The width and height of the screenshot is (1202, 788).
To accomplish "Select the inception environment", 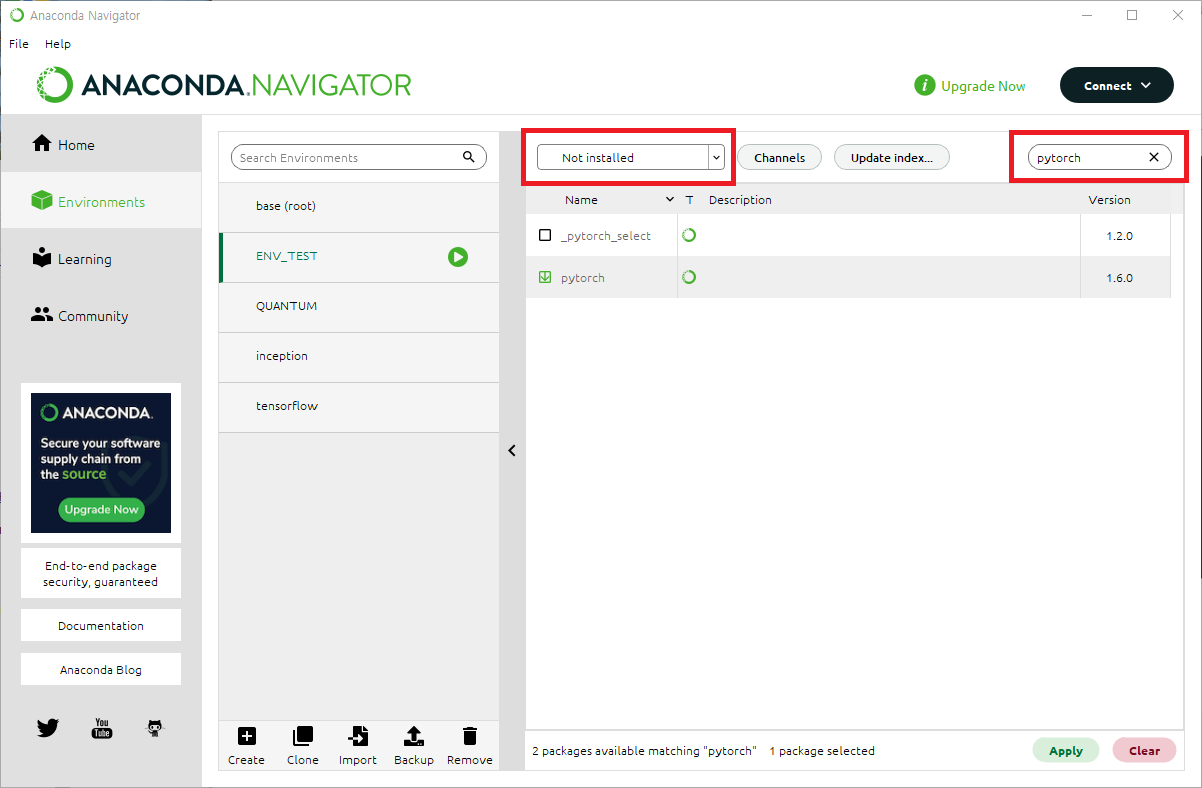I will [x=359, y=357].
